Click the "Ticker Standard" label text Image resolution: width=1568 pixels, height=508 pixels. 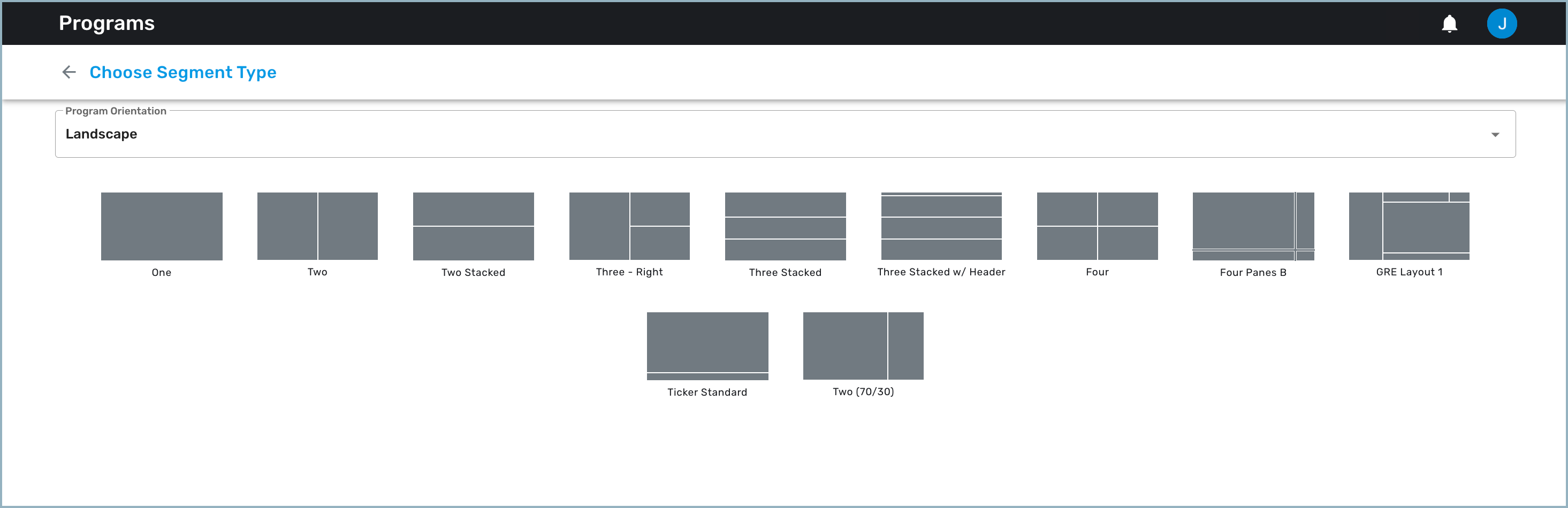click(707, 392)
